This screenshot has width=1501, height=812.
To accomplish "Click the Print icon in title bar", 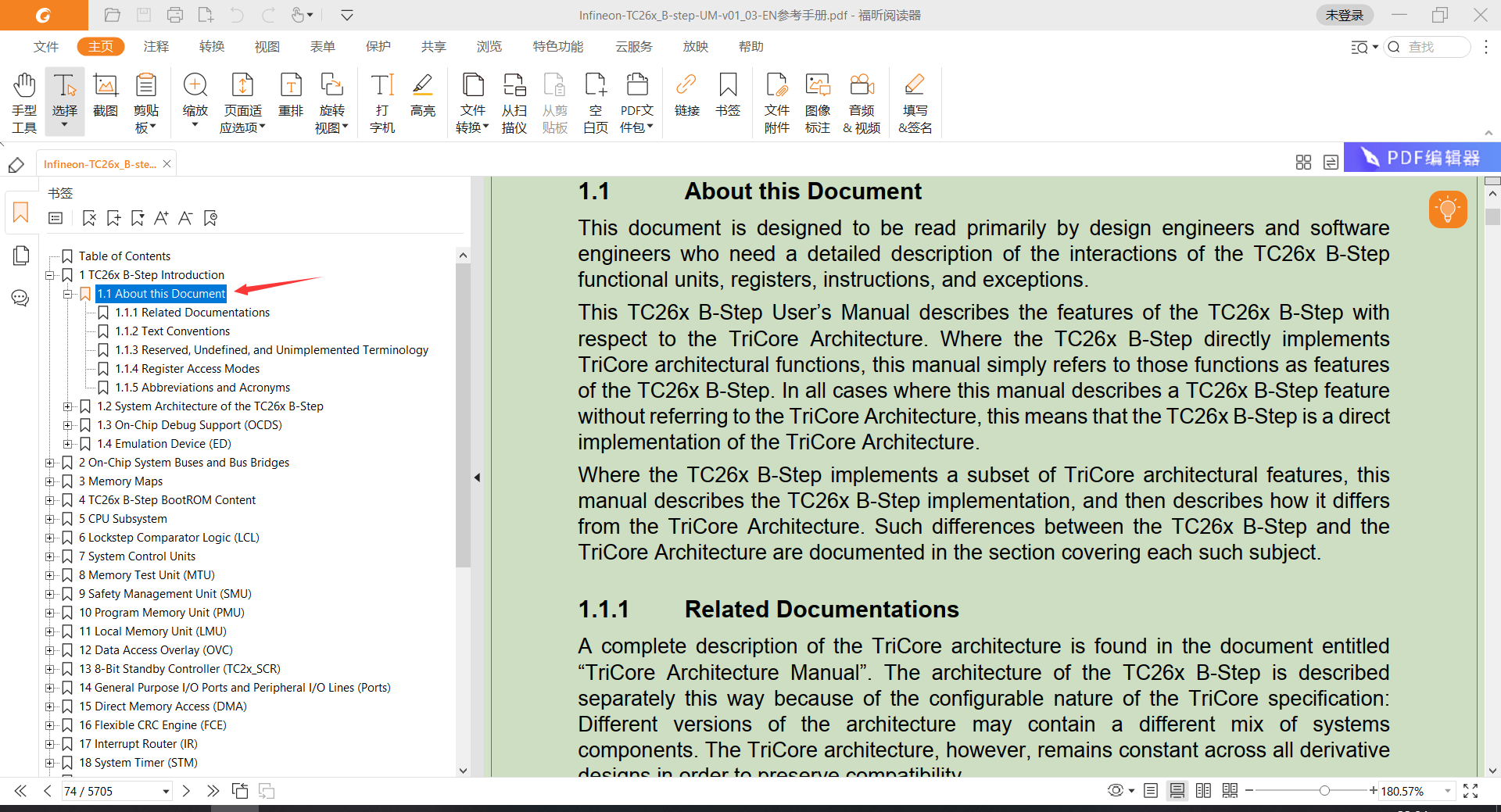I will click(x=175, y=15).
